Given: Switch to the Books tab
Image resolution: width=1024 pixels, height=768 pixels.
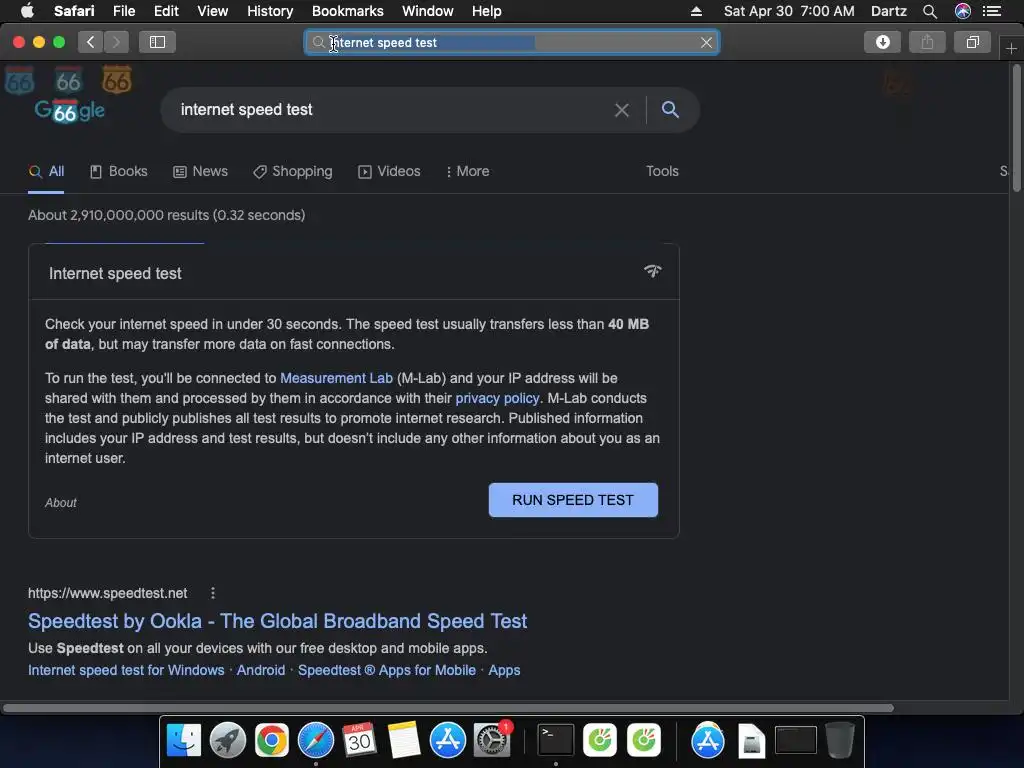Looking at the screenshot, I should point(119,171).
